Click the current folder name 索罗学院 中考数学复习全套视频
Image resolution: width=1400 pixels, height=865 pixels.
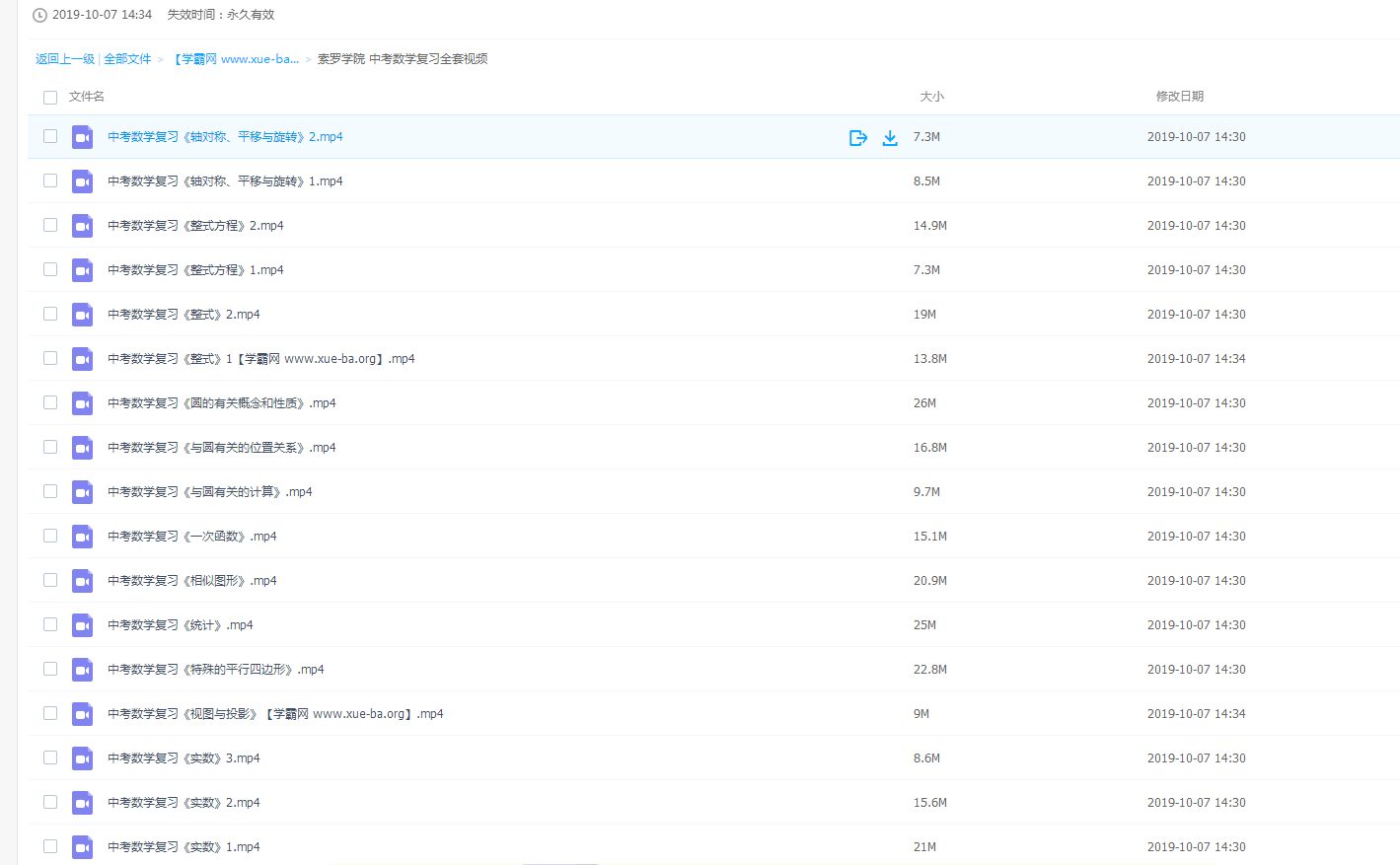tap(403, 59)
